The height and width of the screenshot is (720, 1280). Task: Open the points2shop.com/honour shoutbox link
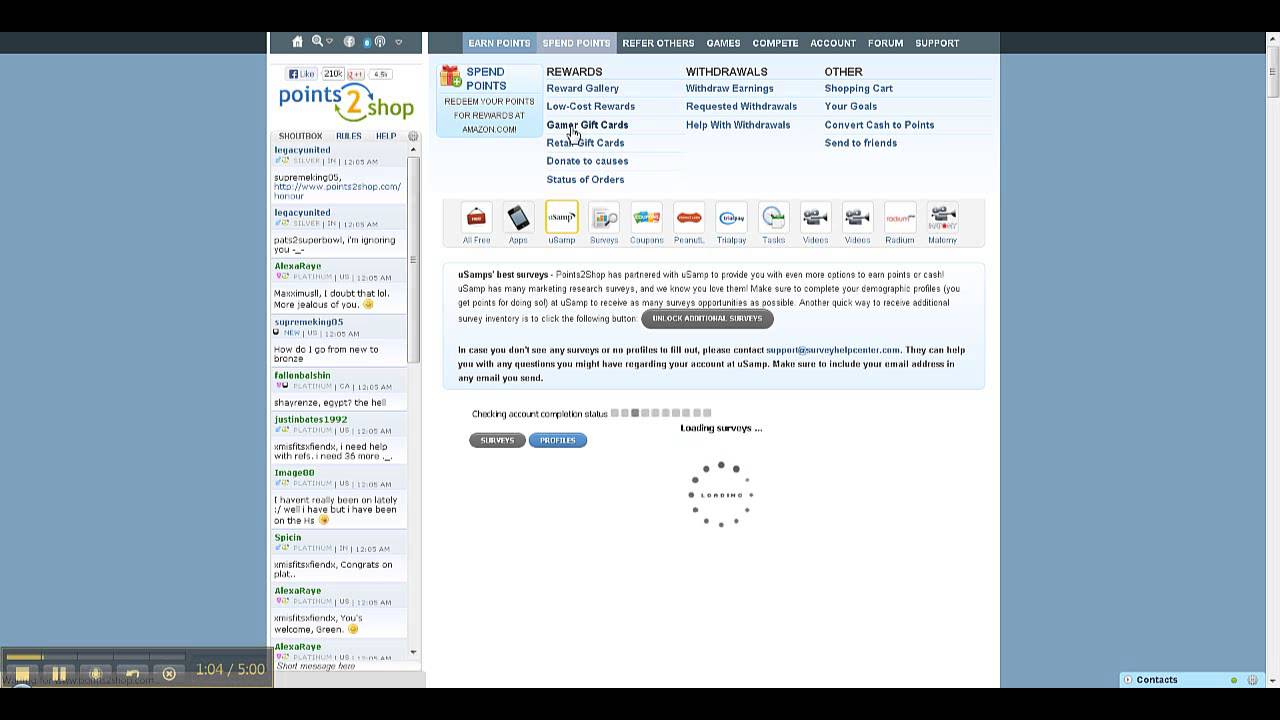[x=337, y=191]
